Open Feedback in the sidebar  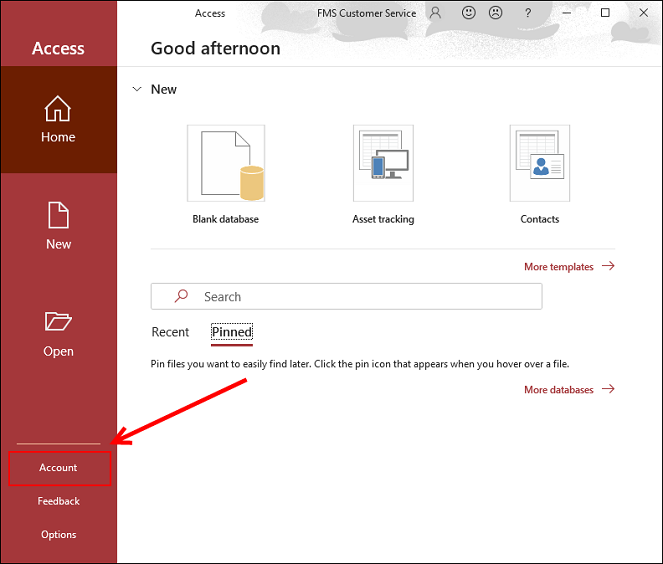[x=58, y=501]
